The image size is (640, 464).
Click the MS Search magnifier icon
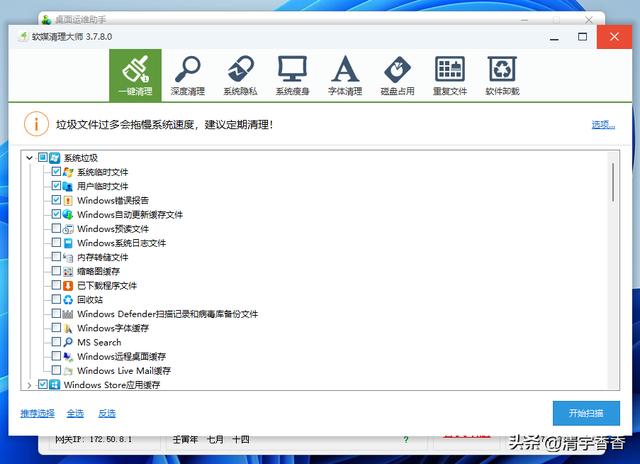68,342
